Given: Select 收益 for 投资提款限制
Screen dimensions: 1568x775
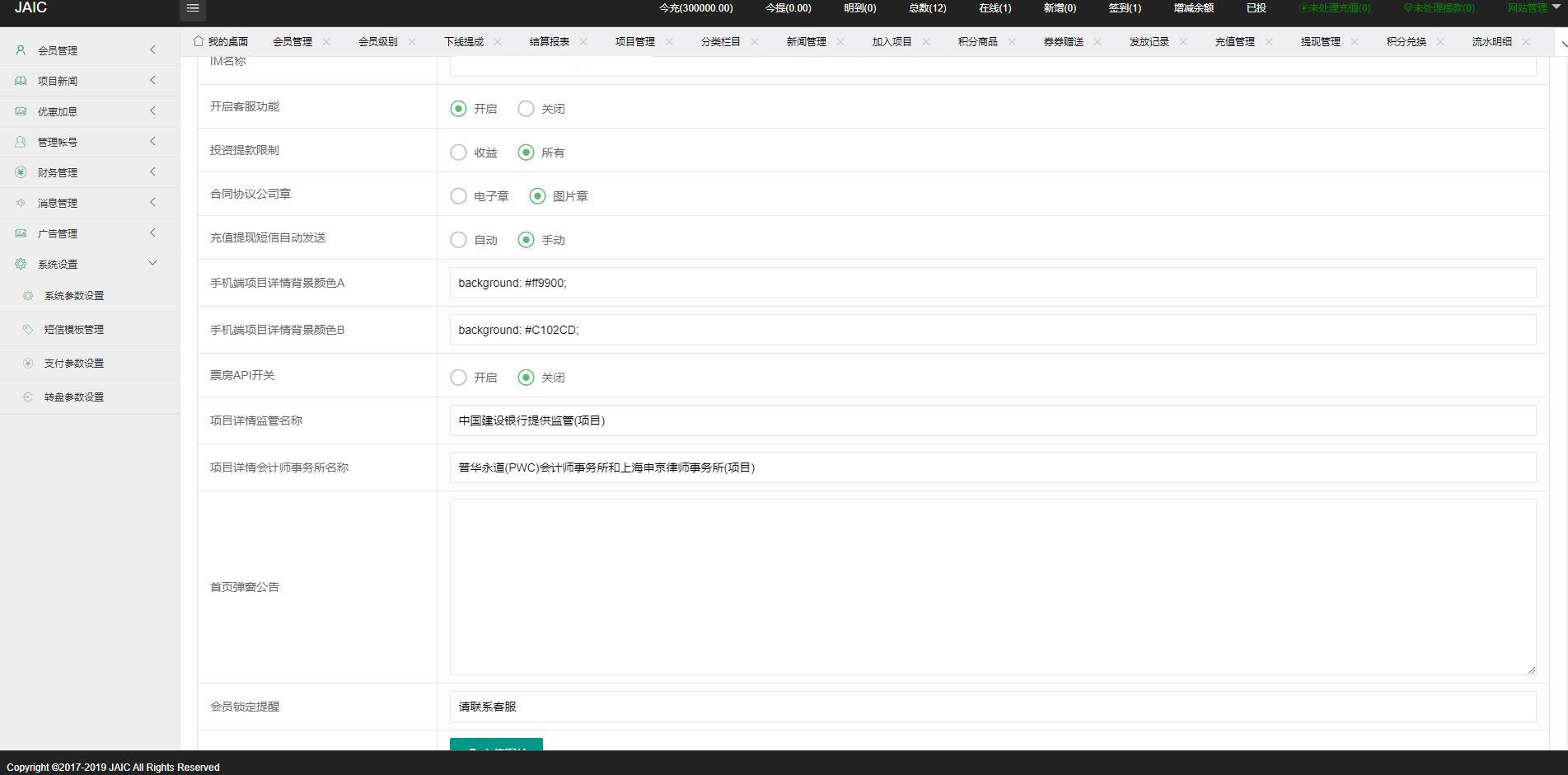Looking at the screenshot, I should [x=459, y=152].
